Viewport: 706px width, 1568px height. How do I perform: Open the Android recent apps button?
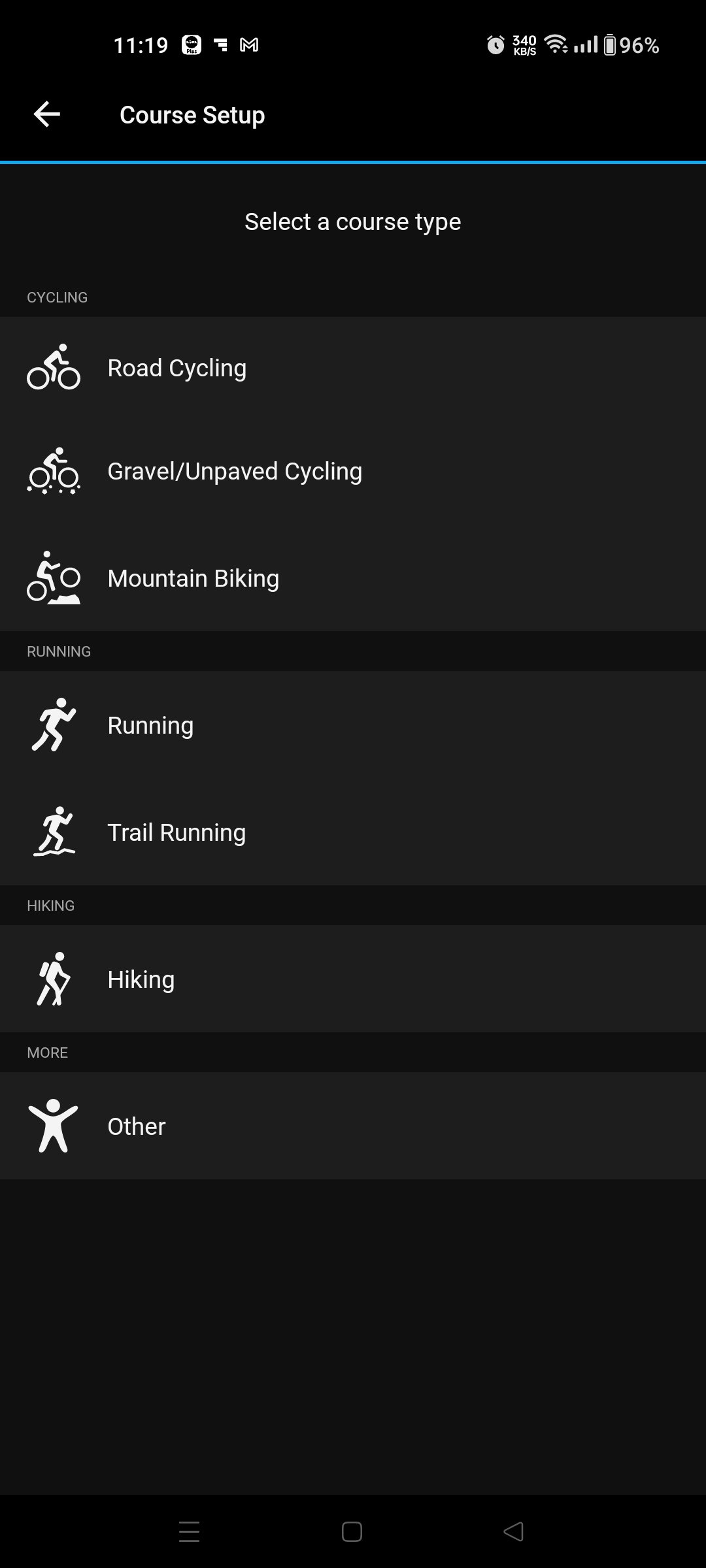[190, 1531]
